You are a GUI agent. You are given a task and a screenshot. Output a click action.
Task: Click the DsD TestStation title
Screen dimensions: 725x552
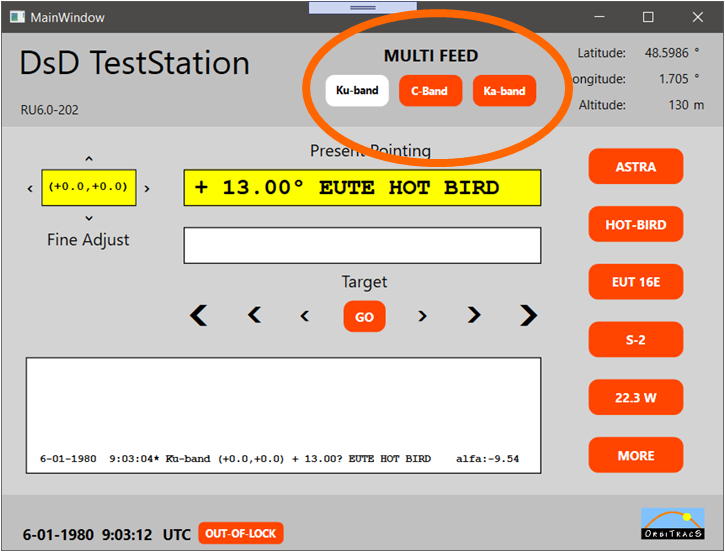click(x=135, y=62)
